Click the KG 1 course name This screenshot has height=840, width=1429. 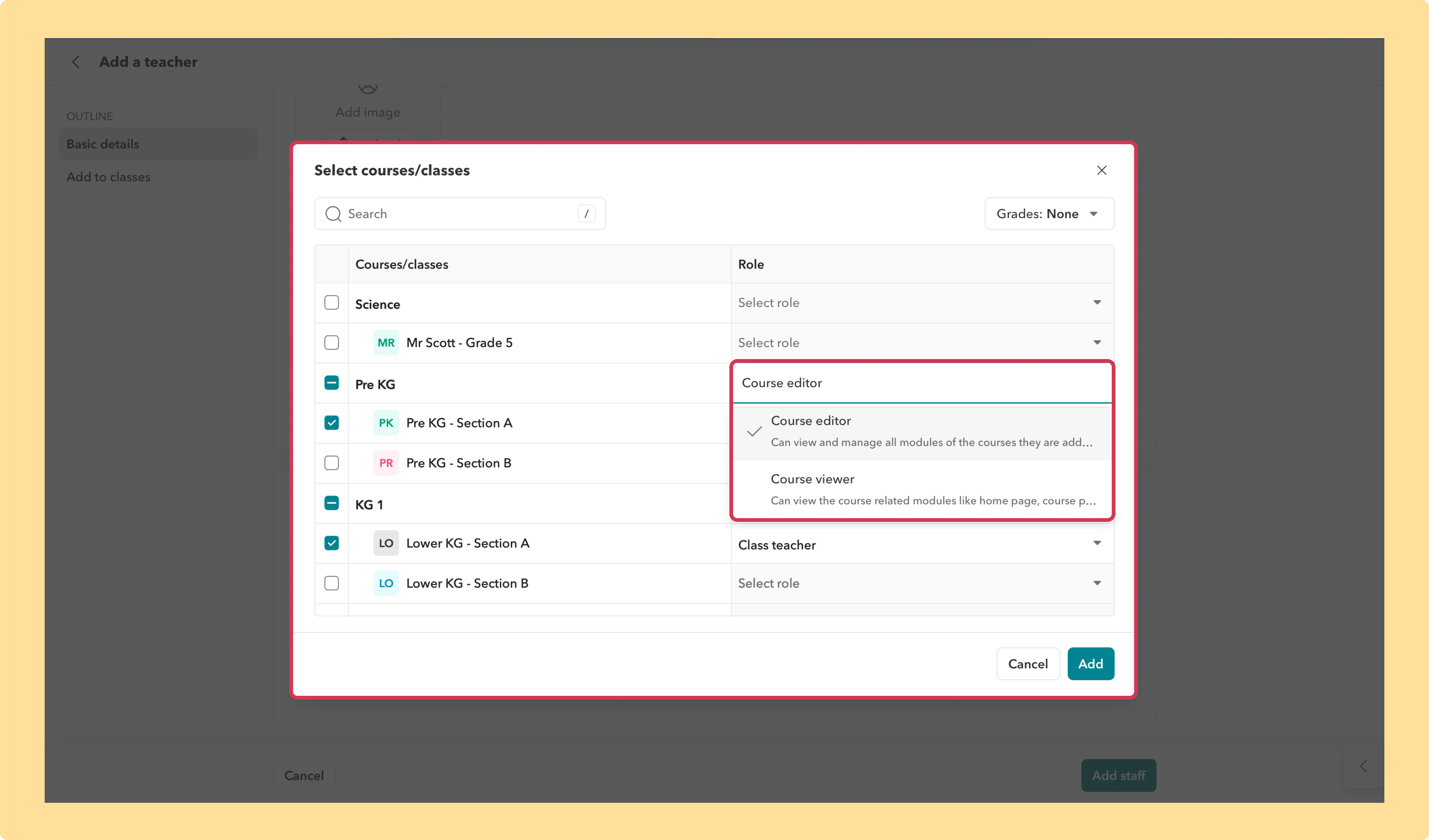click(x=369, y=505)
